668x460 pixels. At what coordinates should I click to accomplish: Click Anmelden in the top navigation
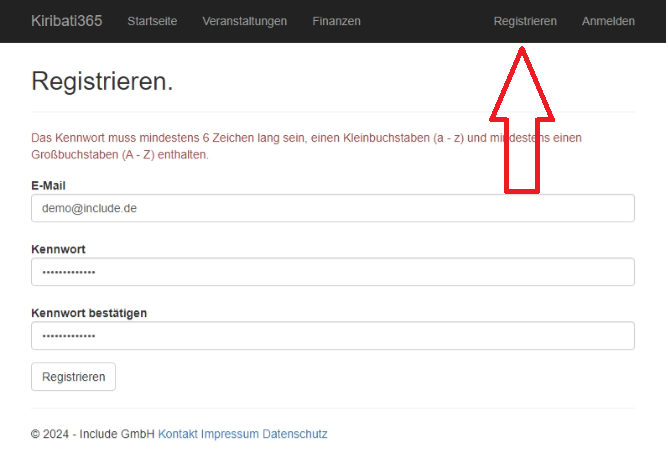click(608, 21)
